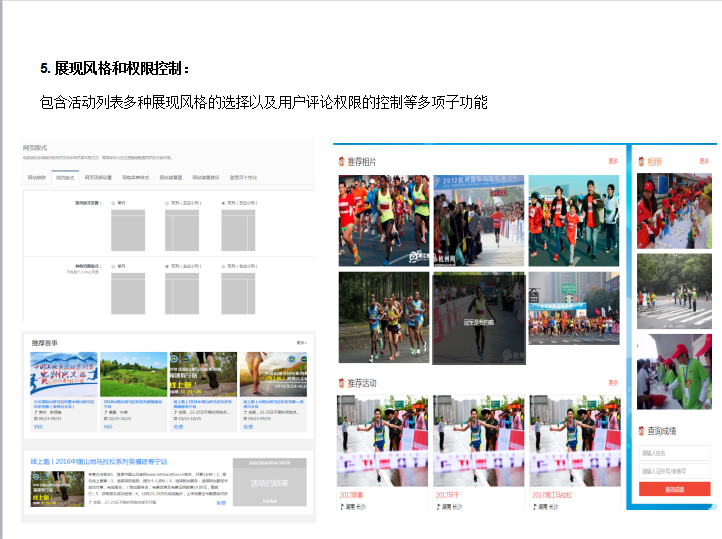Select 单列 radio in the homepage layout row

pos(113,202)
